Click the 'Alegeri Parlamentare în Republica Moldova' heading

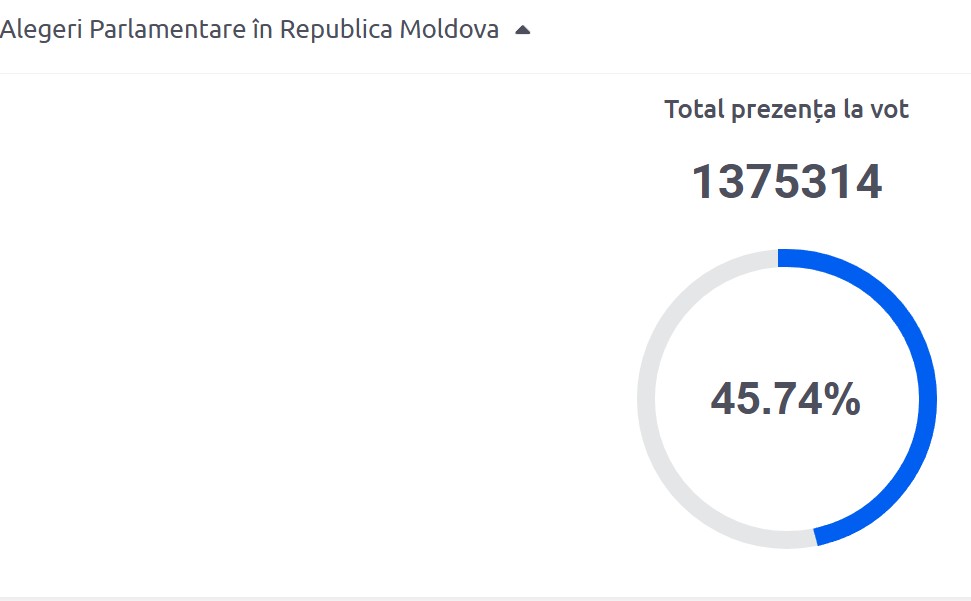tap(249, 30)
